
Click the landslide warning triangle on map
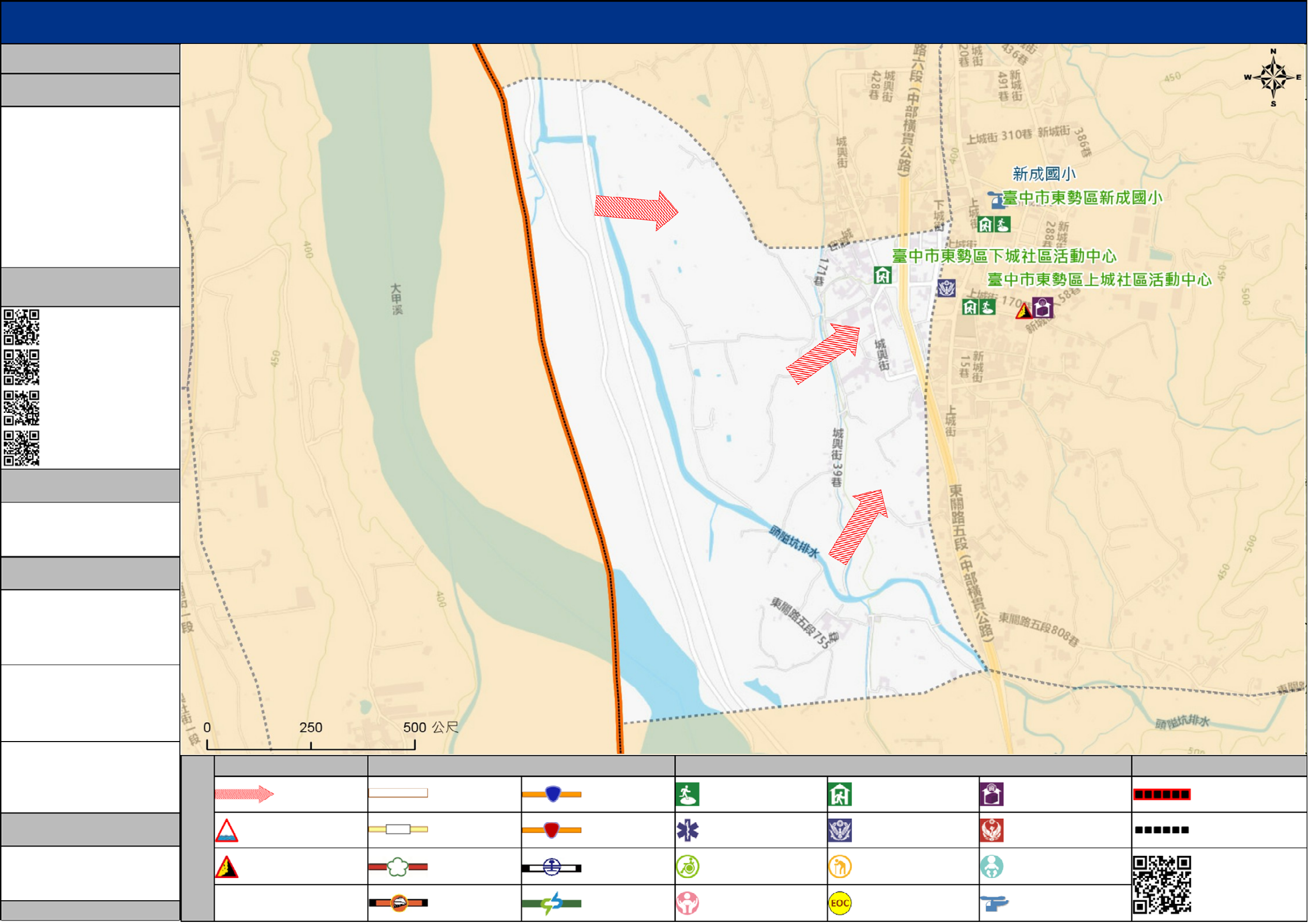1024,311
